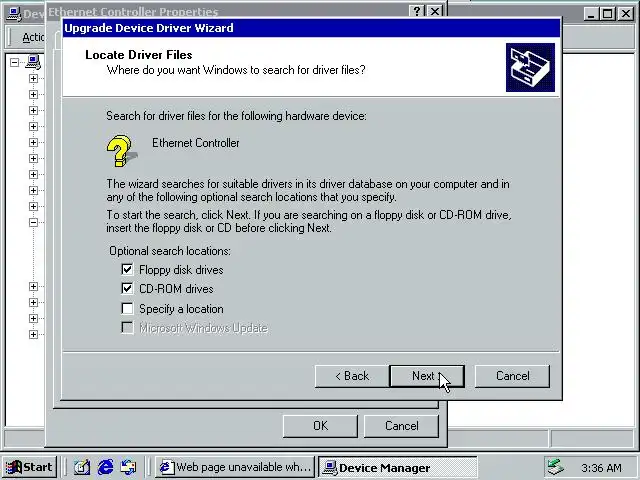Screen dimensions: 640x480
Task: Click the Floppy disk drives label text
Action: (x=181, y=270)
